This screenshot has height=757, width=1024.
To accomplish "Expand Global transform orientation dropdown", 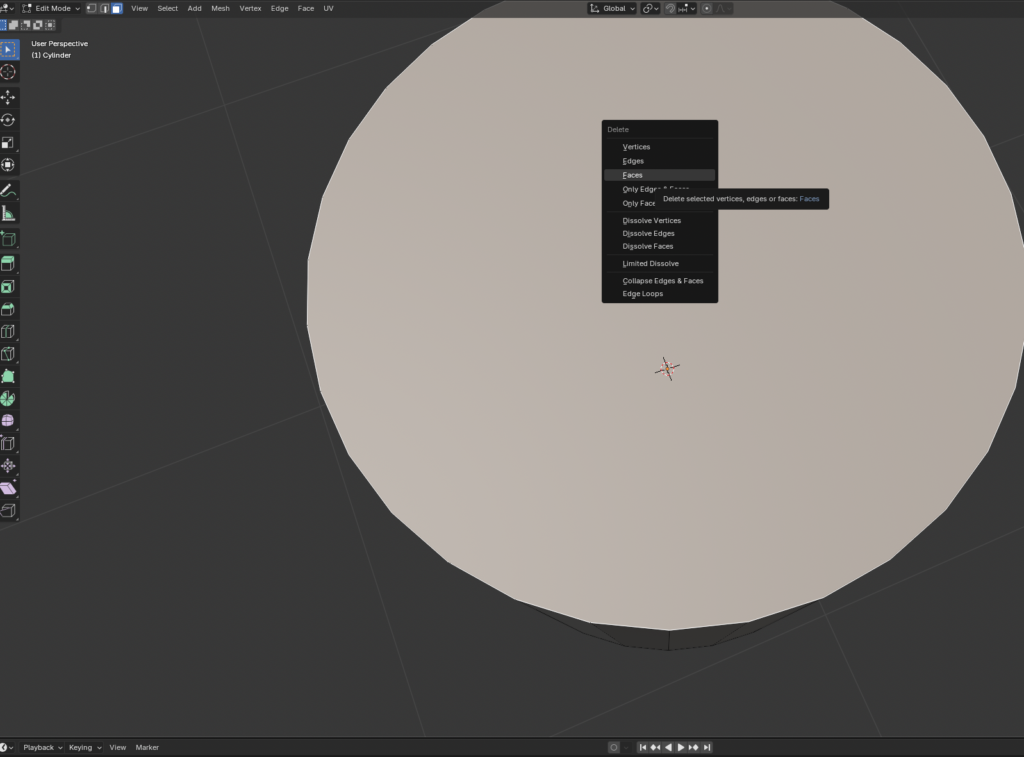I will (612, 8).
